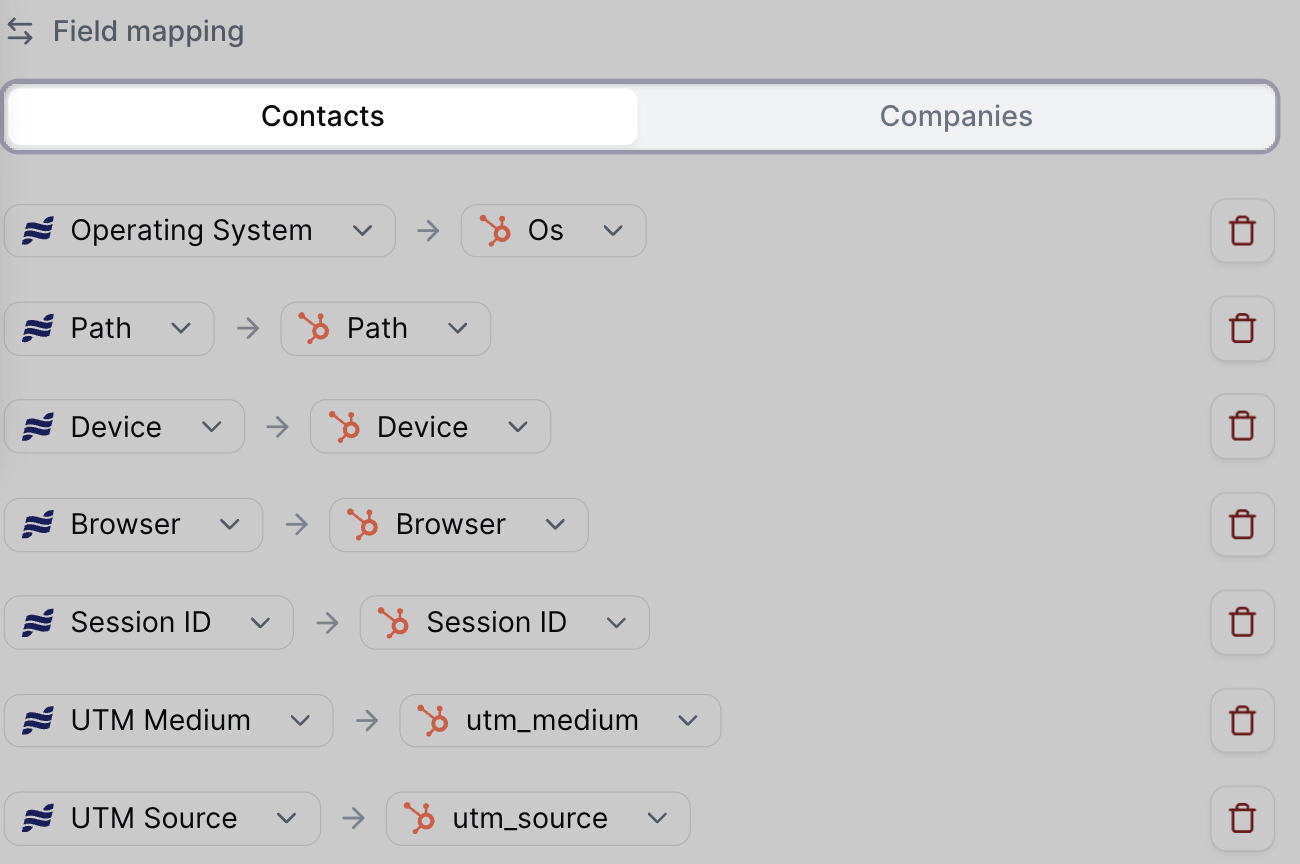
Task: Expand the HubSpot Device property dropdown
Action: tap(430, 427)
